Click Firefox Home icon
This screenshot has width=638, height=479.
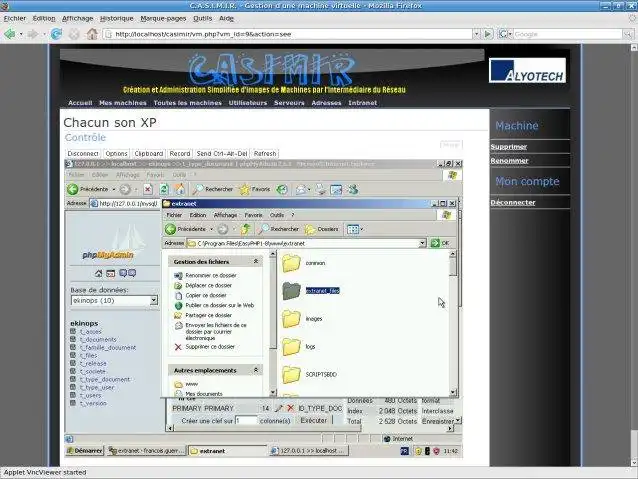(92, 34)
